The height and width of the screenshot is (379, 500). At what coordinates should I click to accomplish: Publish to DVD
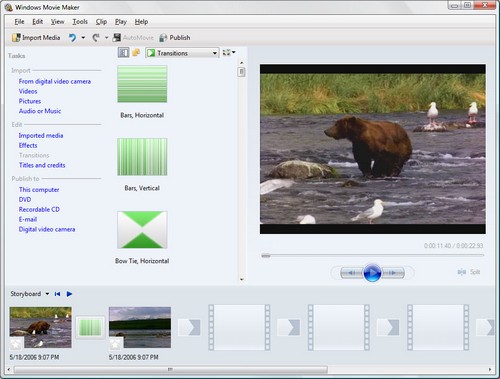25,200
